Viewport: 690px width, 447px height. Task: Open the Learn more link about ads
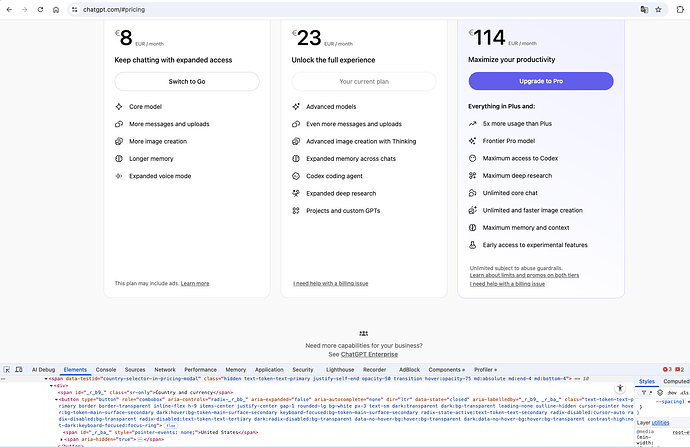(195, 283)
